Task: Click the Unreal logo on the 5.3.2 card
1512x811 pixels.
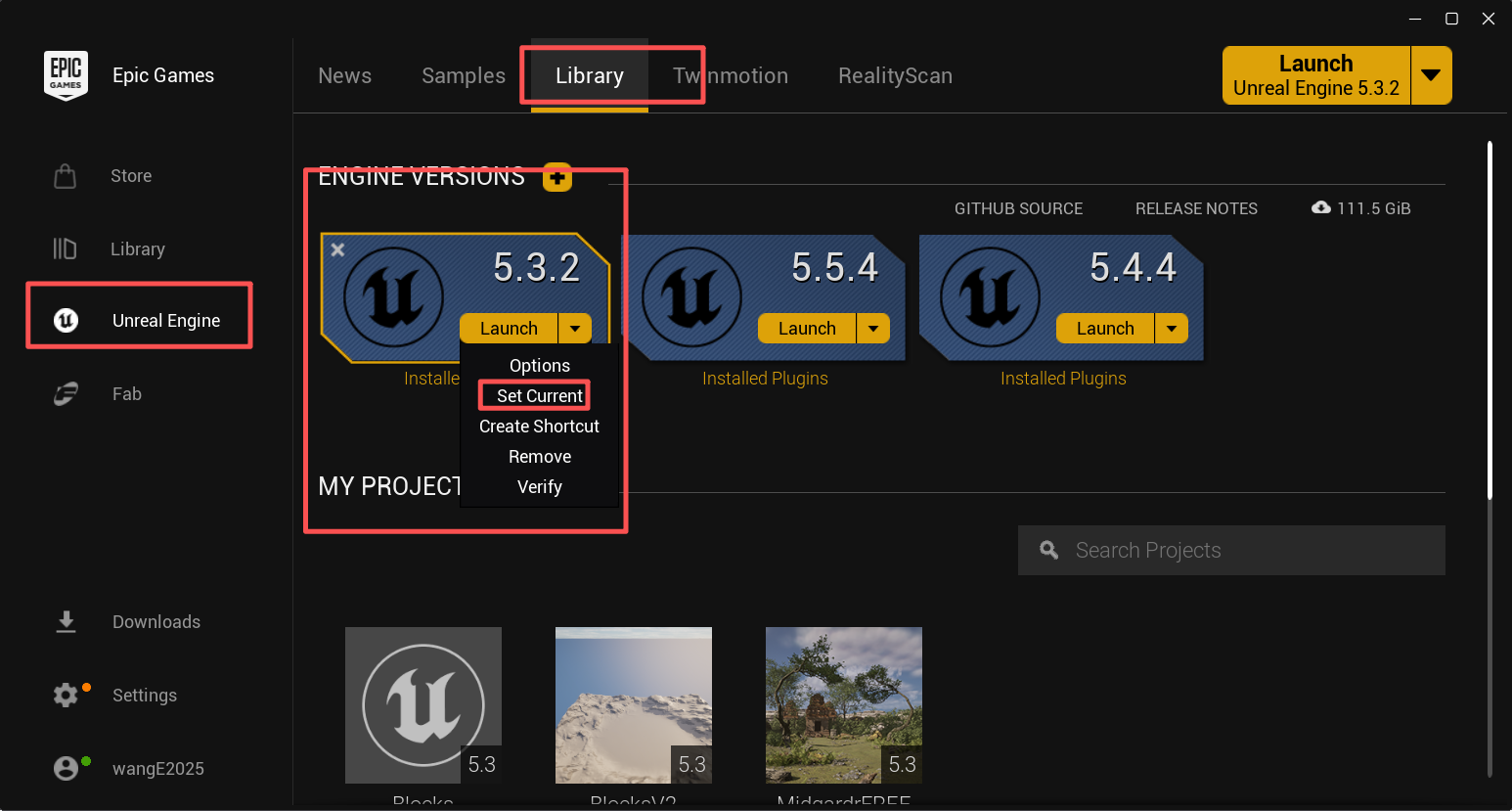Action: click(x=394, y=296)
